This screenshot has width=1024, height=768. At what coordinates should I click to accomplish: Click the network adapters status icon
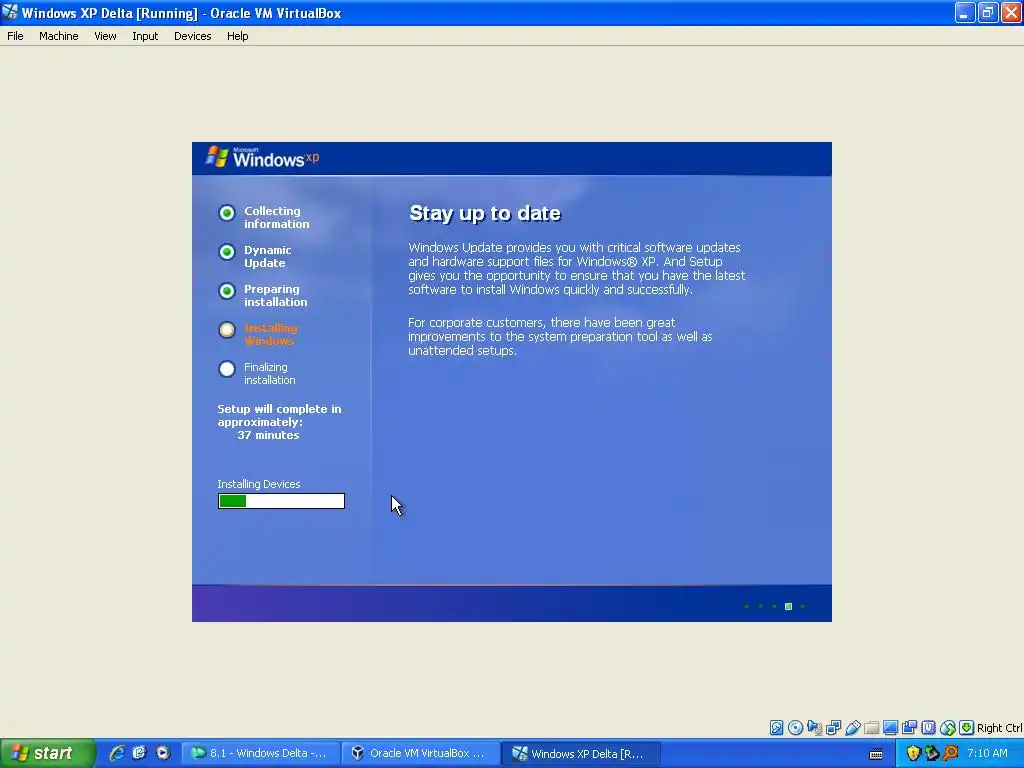[x=833, y=728]
